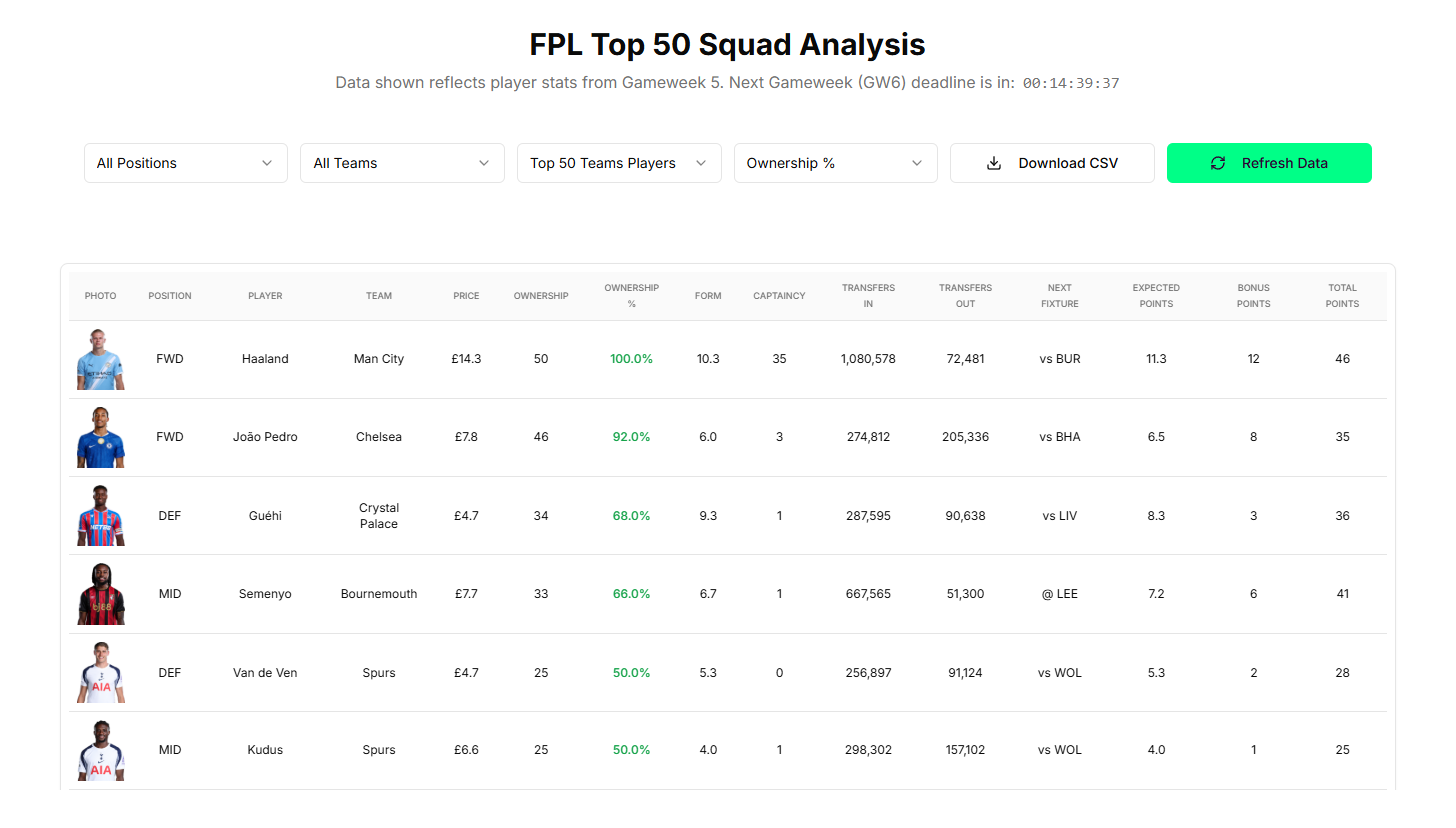Select Haaland's player photo
1456x828 pixels.
pyautogui.click(x=100, y=358)
